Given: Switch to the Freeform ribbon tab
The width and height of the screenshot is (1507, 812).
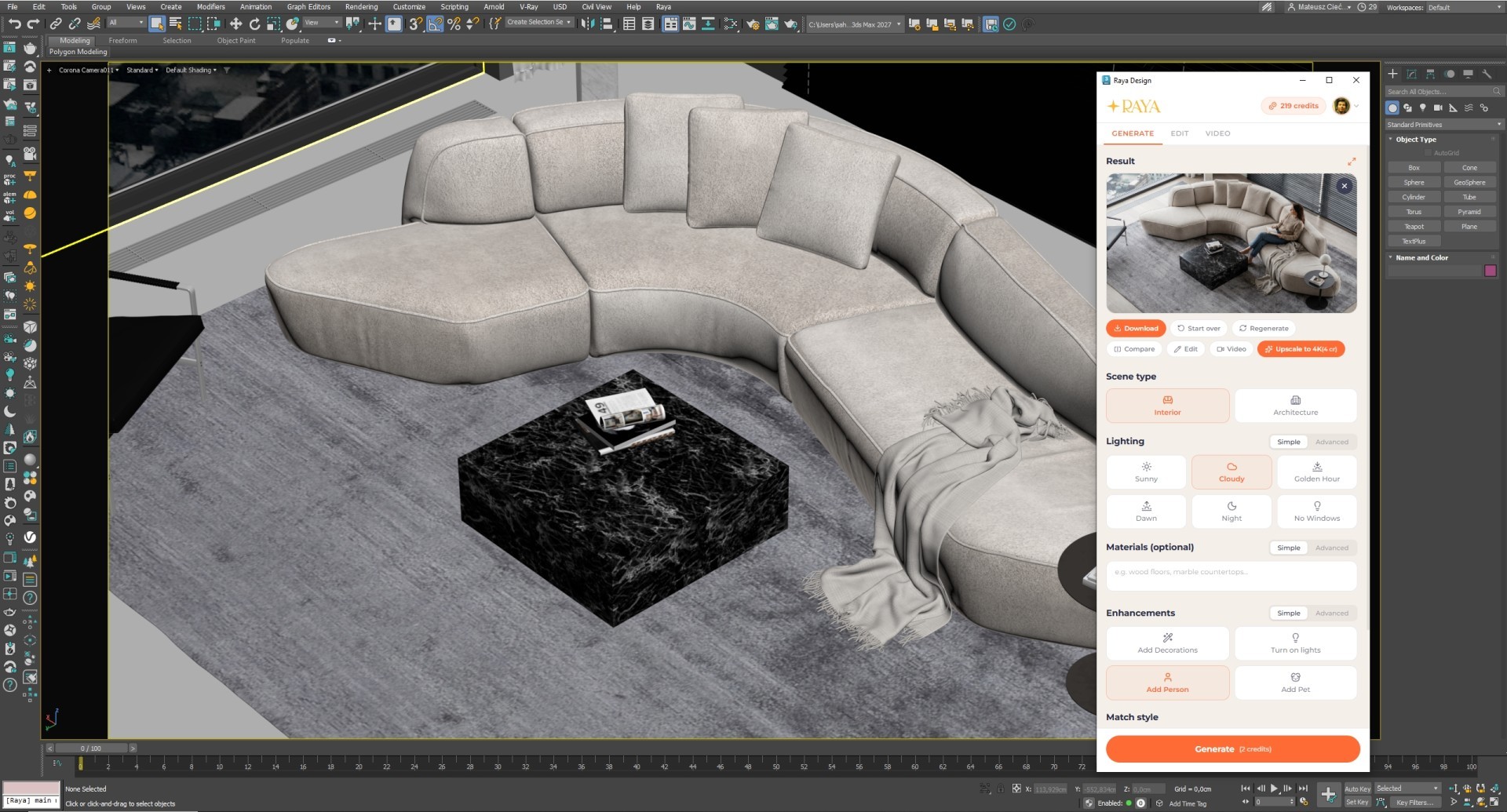Looking at the screenshot, I should [x=122, y=40].
